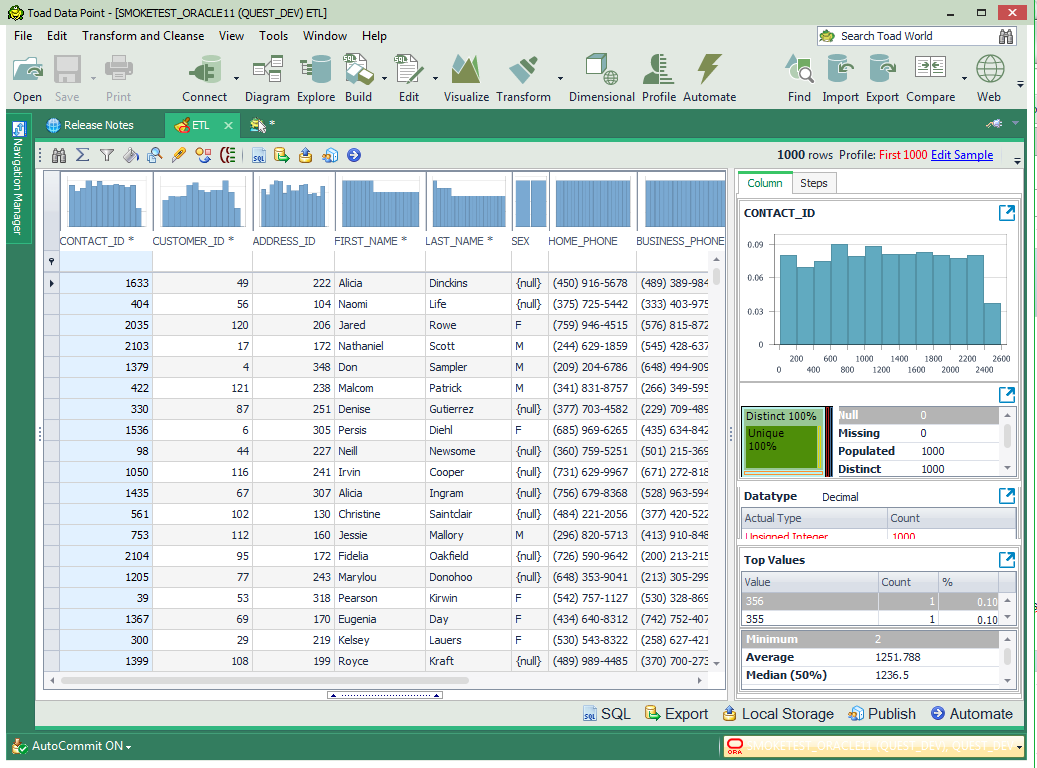Click the Distinct 100% green block
The image size is (1037, 768).
click(781, 416)
